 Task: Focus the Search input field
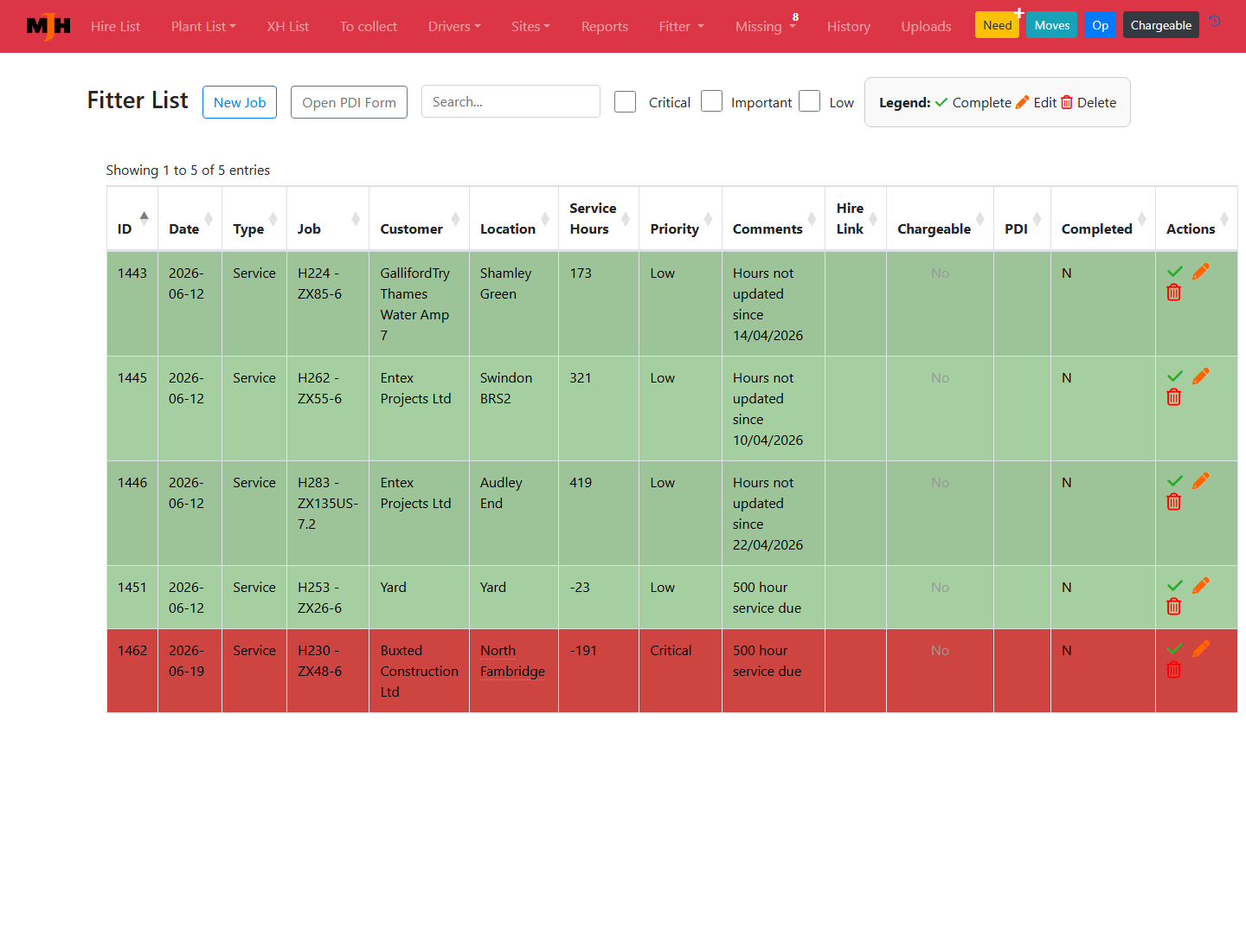pos(511,101)
